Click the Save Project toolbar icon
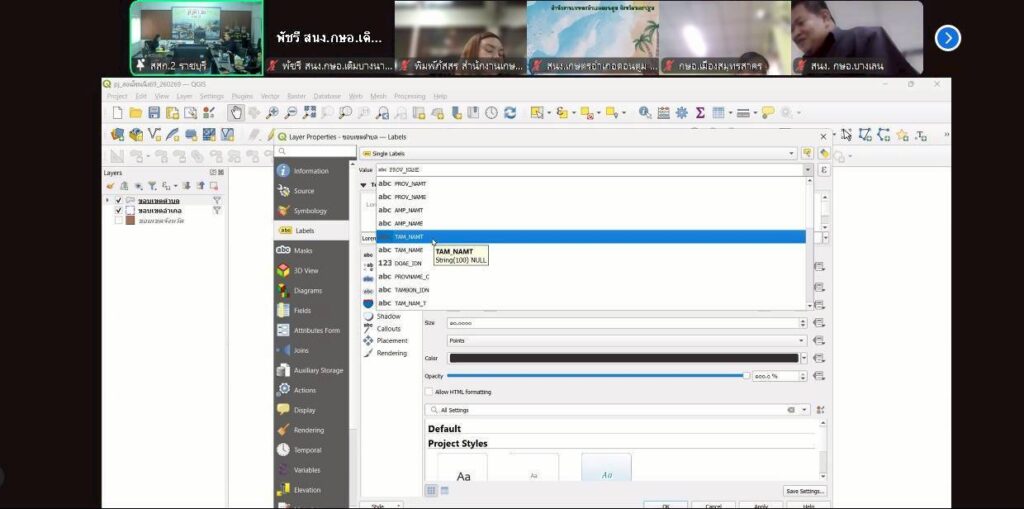The height and width of the screenshot is (509, 1024). 154,113
